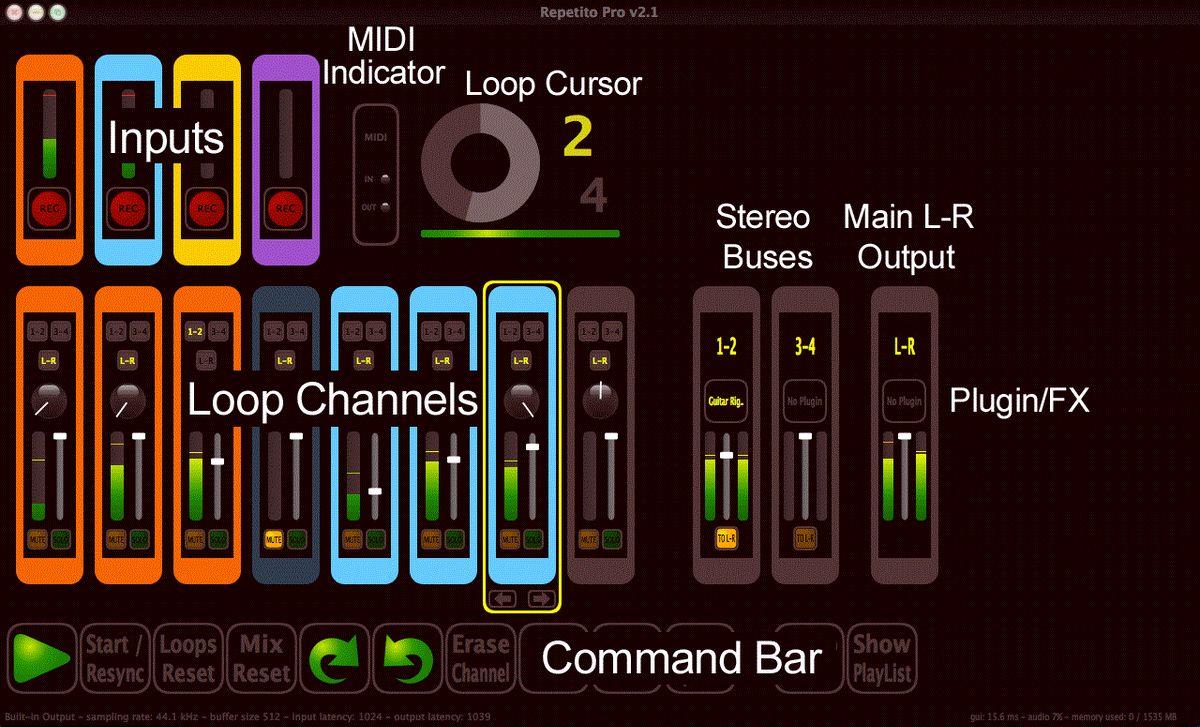Toggle 3-4 bus routing on first orange channel
Screen dimensions: 1200x727
click(x=61, y=331)
